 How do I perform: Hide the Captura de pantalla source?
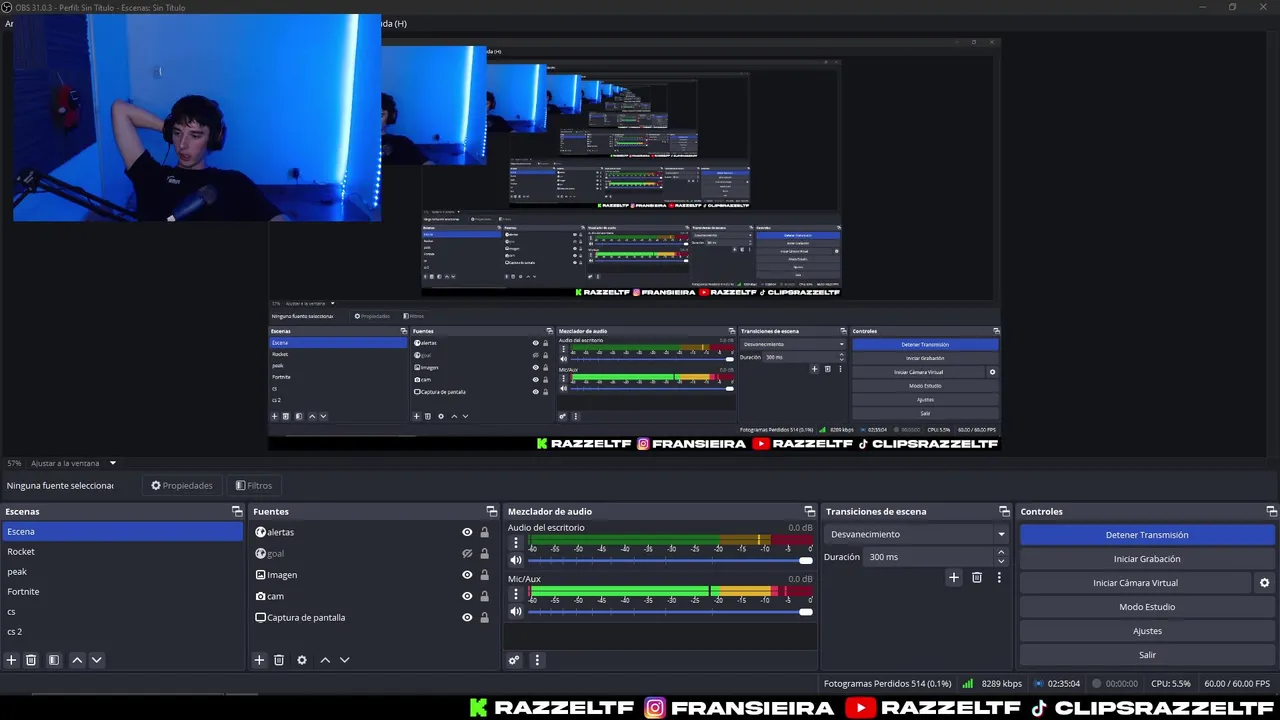(x=467, y=618)
